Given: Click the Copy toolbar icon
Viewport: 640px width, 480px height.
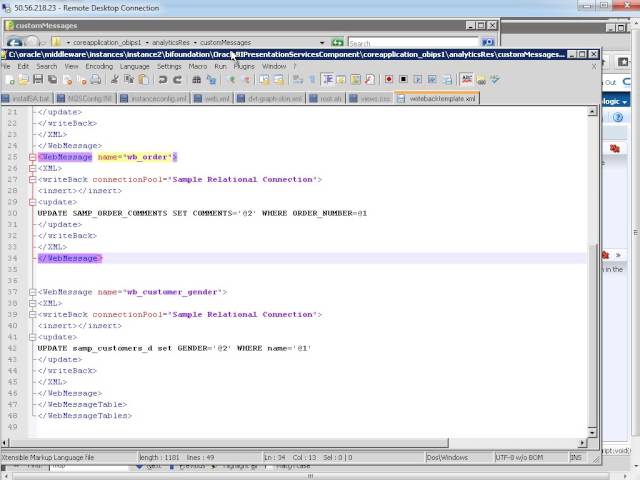Looking at the screenshot, I should (x=129, y=80).
